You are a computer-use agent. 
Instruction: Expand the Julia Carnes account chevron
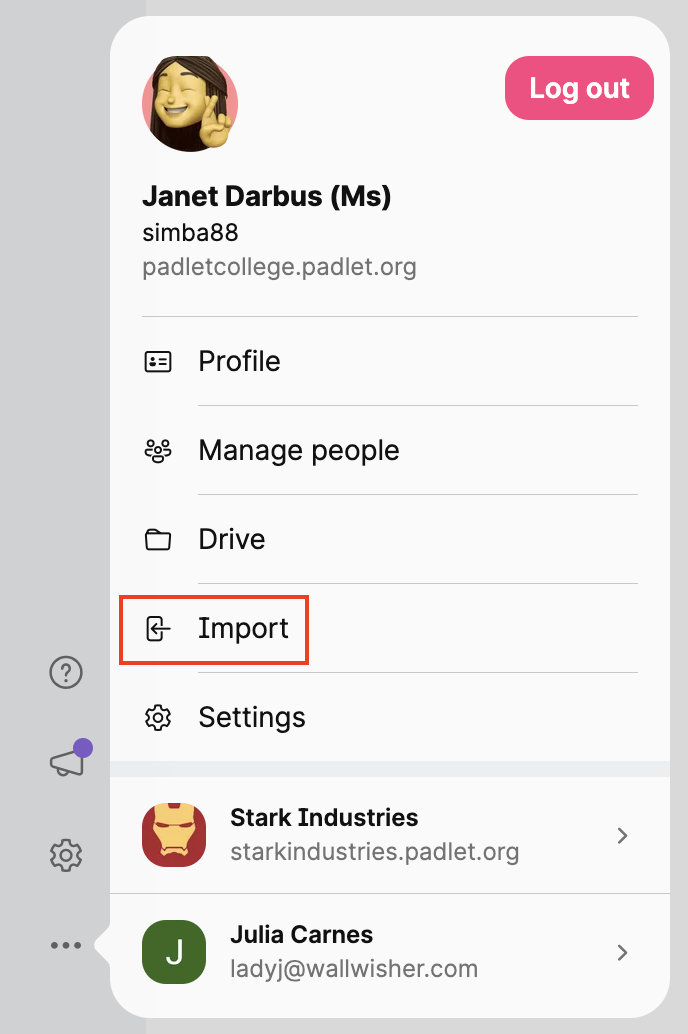coord(621,952)
